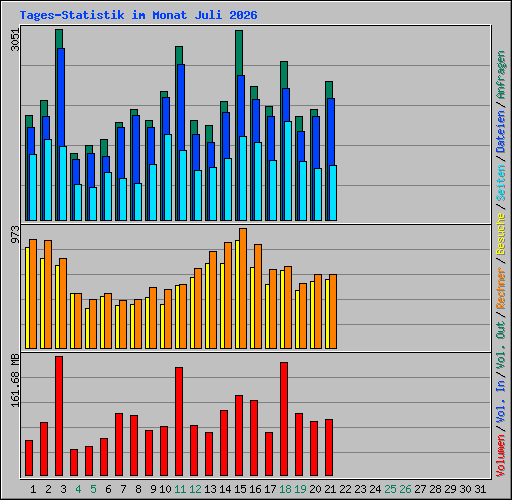Click the red Volumen bar for day 18
Screen dimensions: 512x500
[x=284, y=419]
